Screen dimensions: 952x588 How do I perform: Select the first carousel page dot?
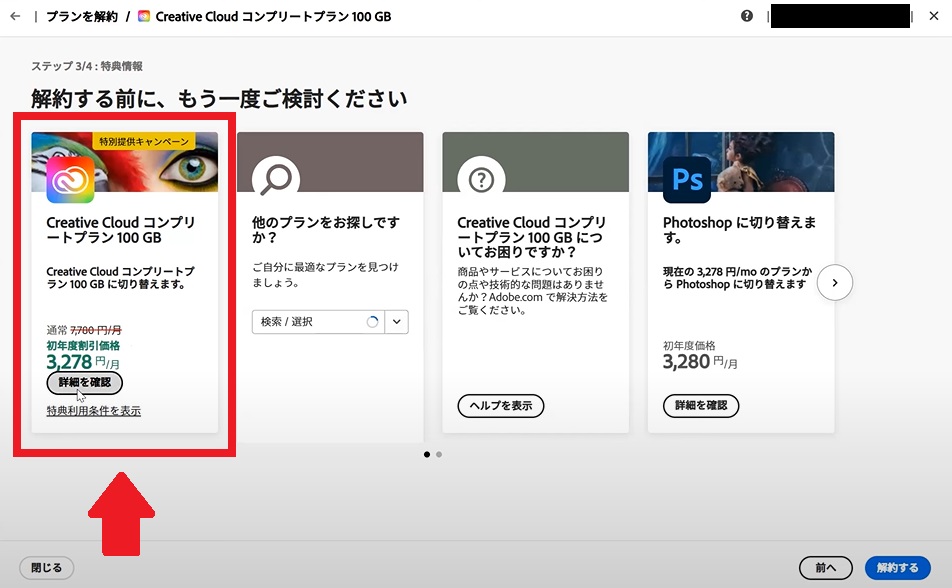tap(427, 454)
